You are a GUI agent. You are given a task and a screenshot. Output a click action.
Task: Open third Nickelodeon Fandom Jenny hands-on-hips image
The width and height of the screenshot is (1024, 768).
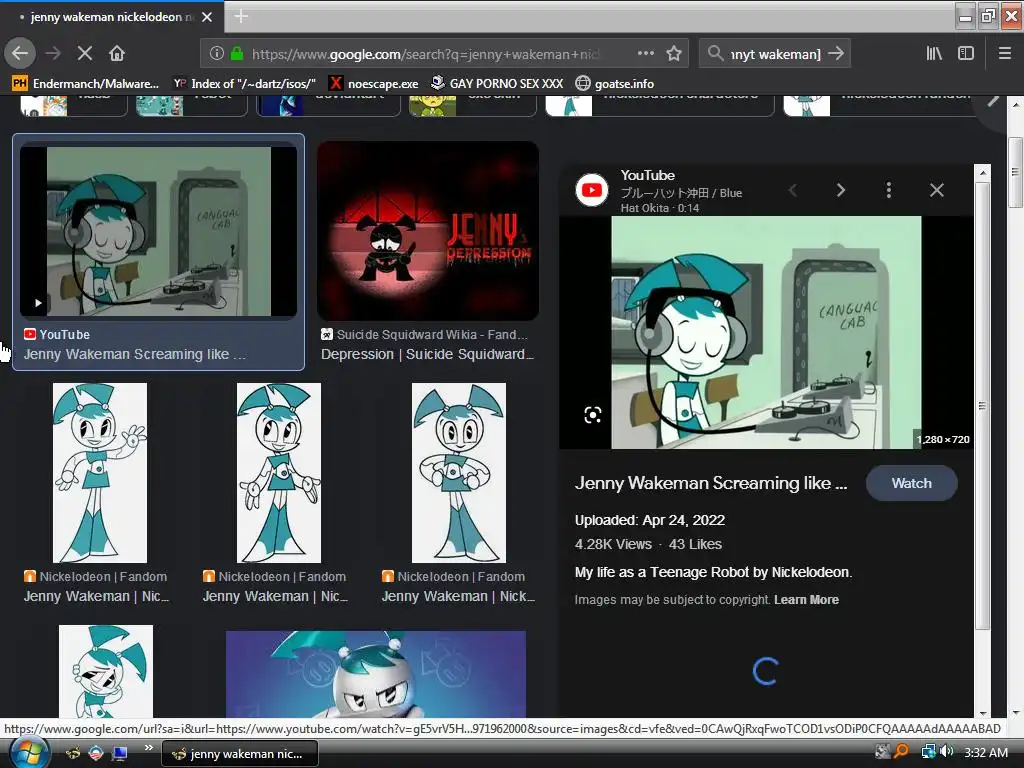coord(458,473)
